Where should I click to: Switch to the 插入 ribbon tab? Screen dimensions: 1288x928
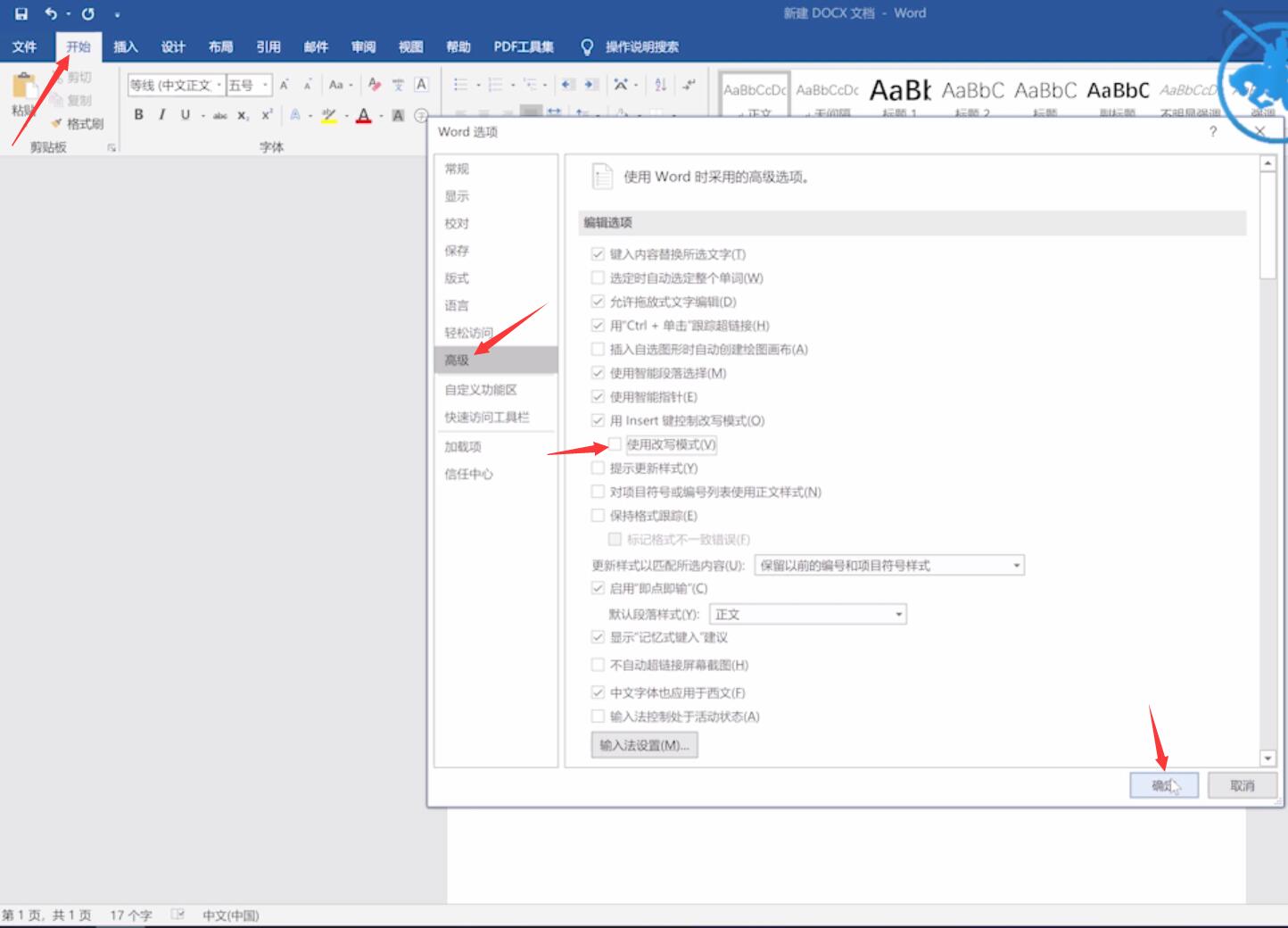click(x=126, y=47)
